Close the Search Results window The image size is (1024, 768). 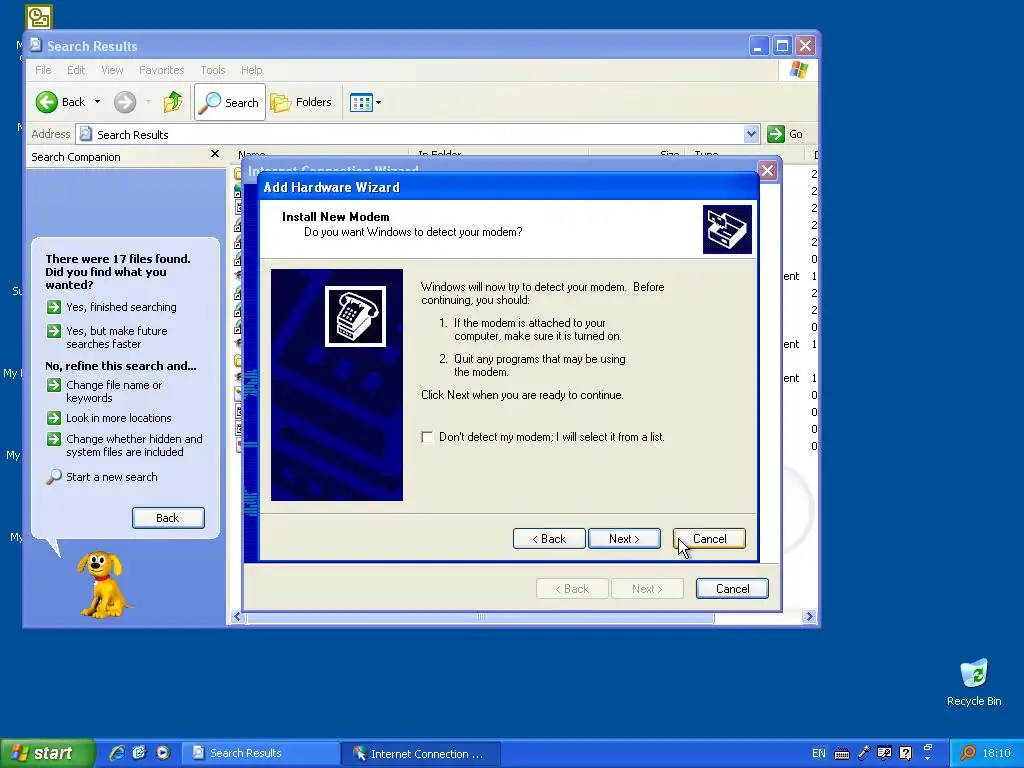tap(805, 46)
